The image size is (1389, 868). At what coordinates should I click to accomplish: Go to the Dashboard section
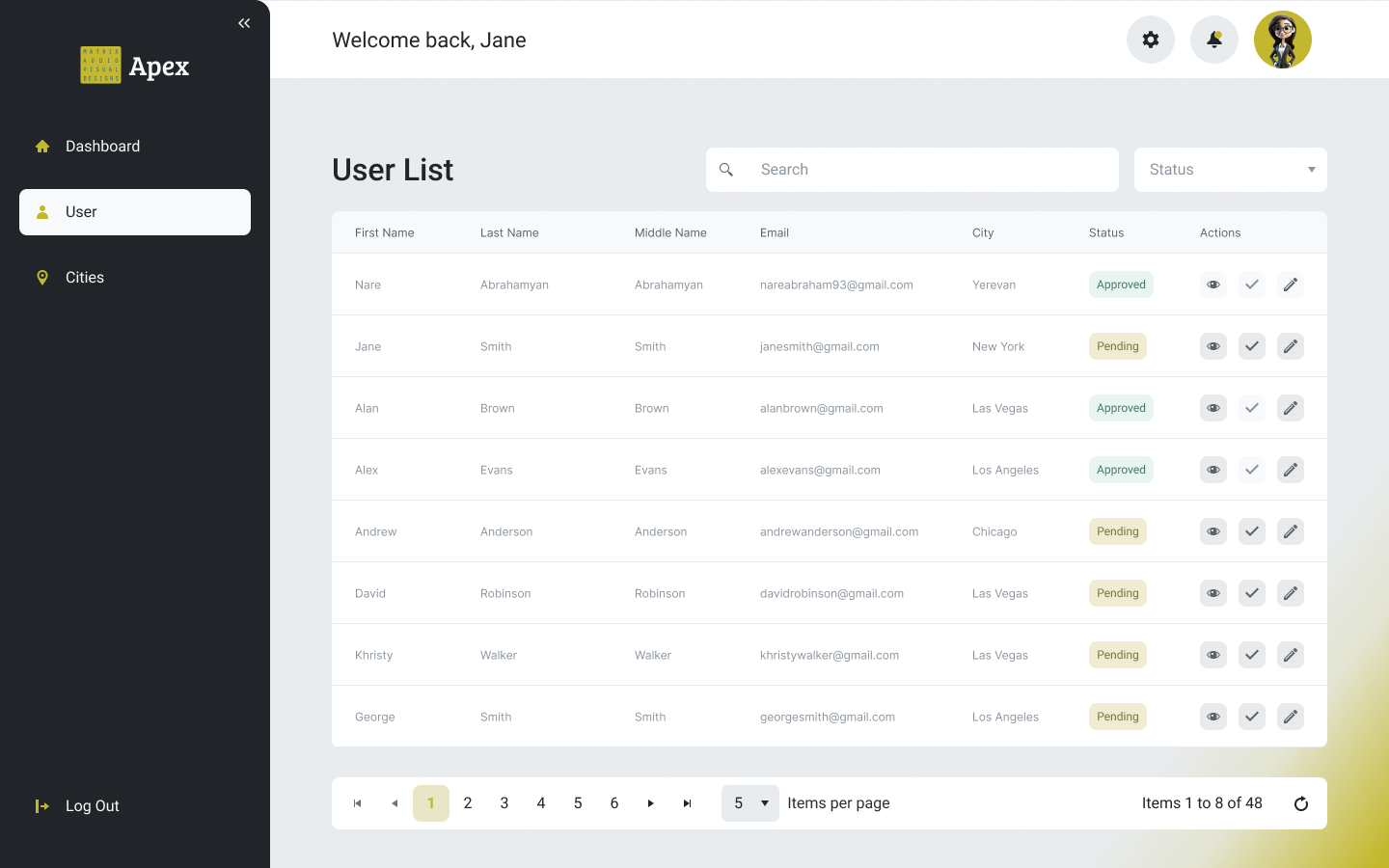[103, 146]
